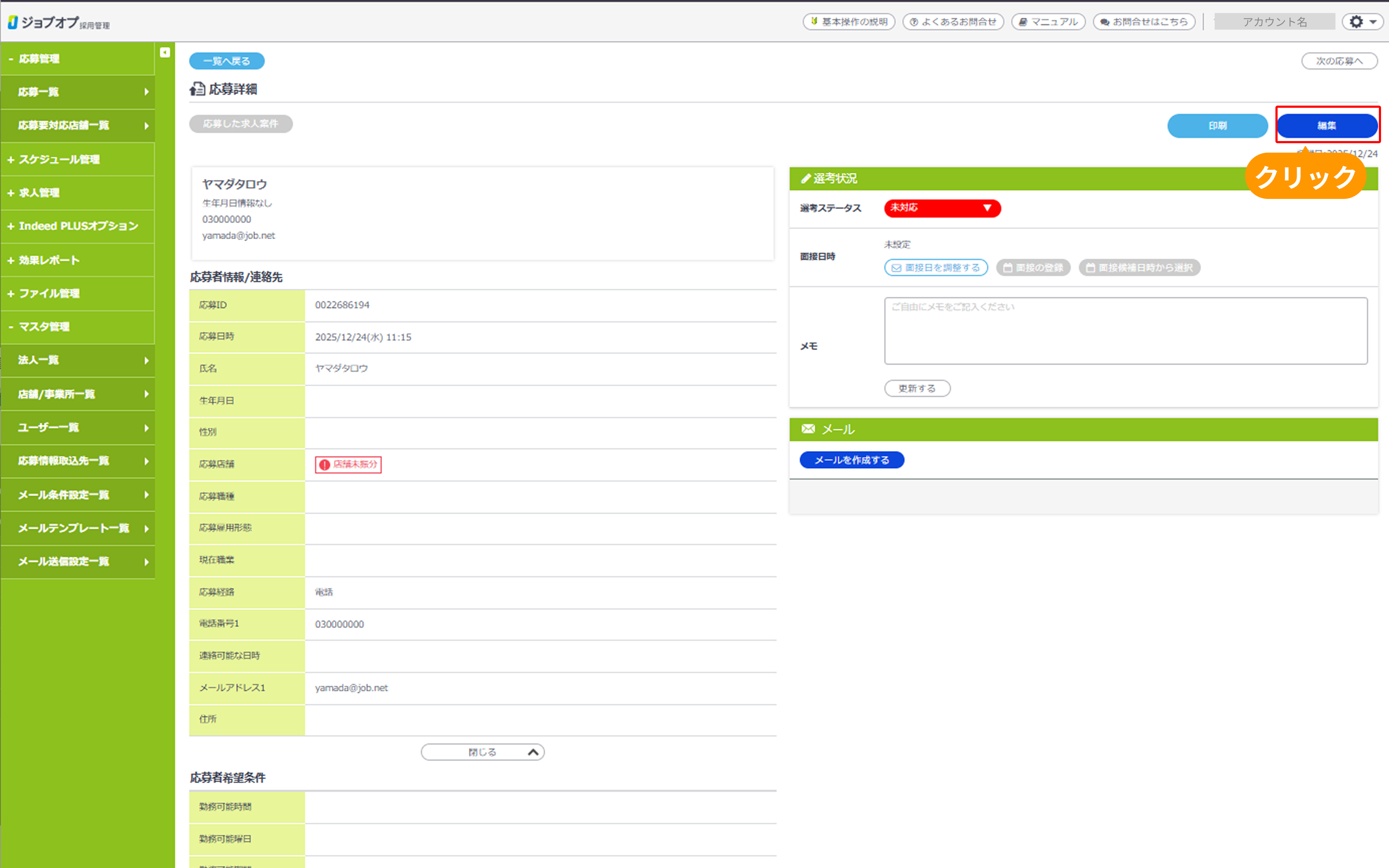Viewport: 1389px width, 868px height.
Task: Click the 店舗未振分 warning badge
Action: [x=348, y=464]
